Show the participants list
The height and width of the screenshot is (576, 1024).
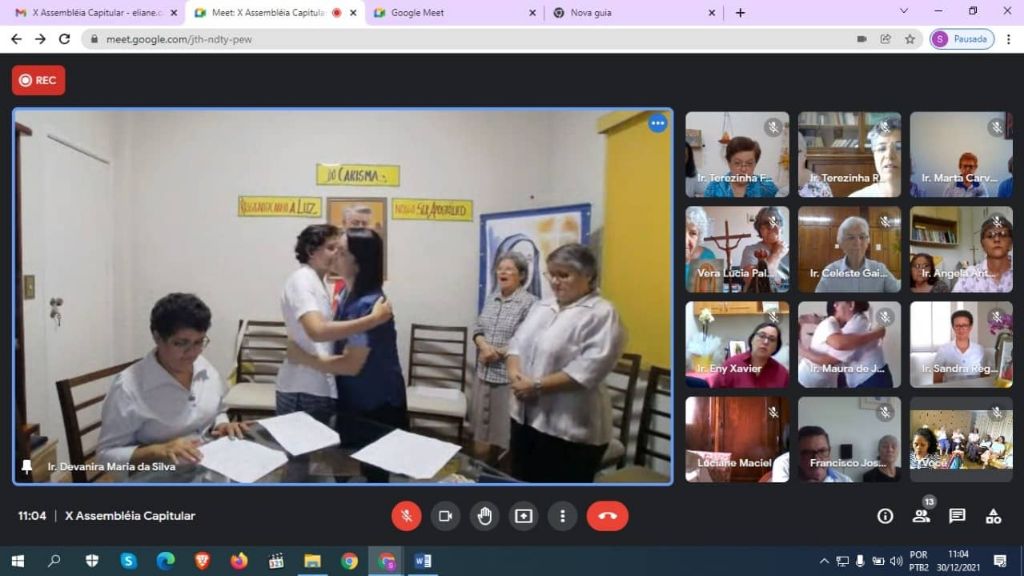pyautogui.click(x=921, y=516)
